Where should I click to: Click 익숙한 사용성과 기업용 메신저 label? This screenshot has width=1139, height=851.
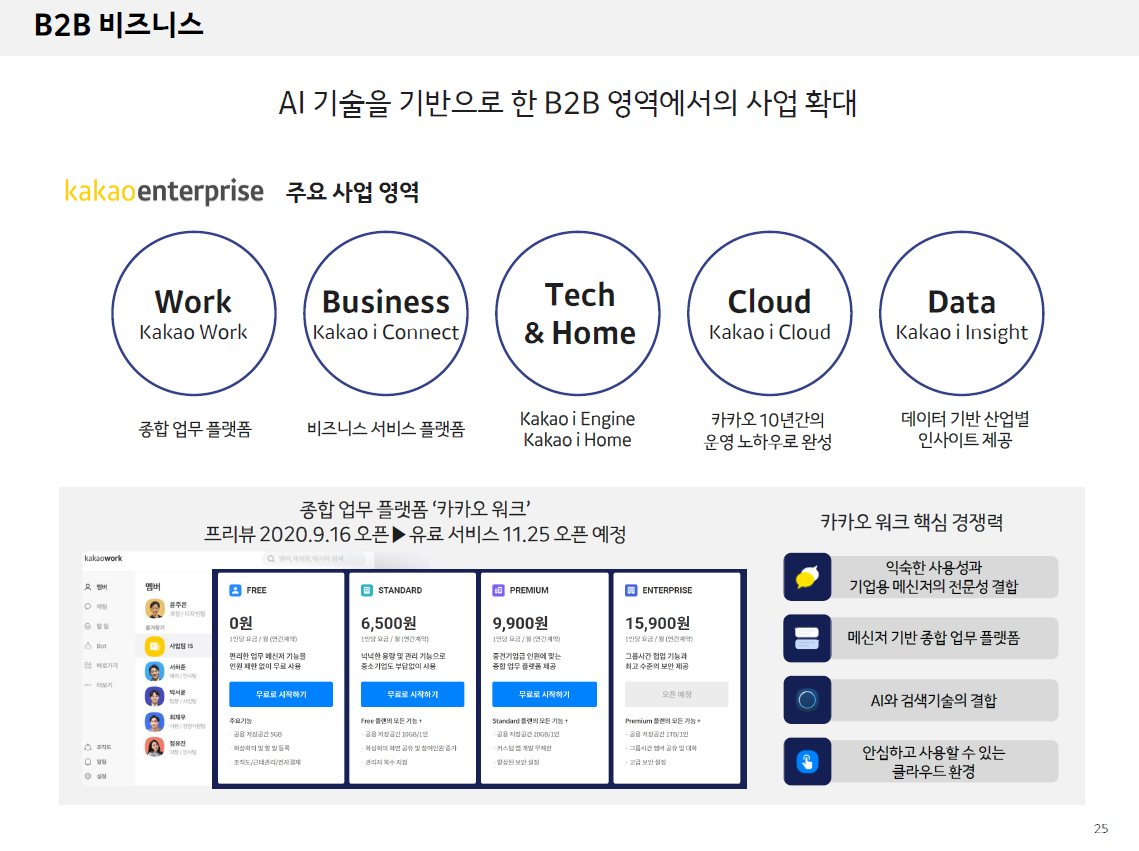[933, 577]
